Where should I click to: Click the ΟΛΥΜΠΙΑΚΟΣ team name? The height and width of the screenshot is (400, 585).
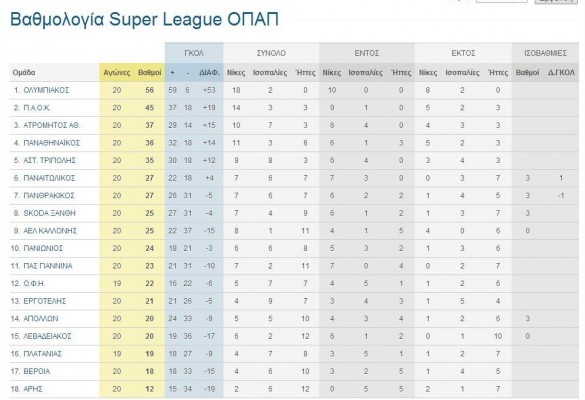point(46,90)
